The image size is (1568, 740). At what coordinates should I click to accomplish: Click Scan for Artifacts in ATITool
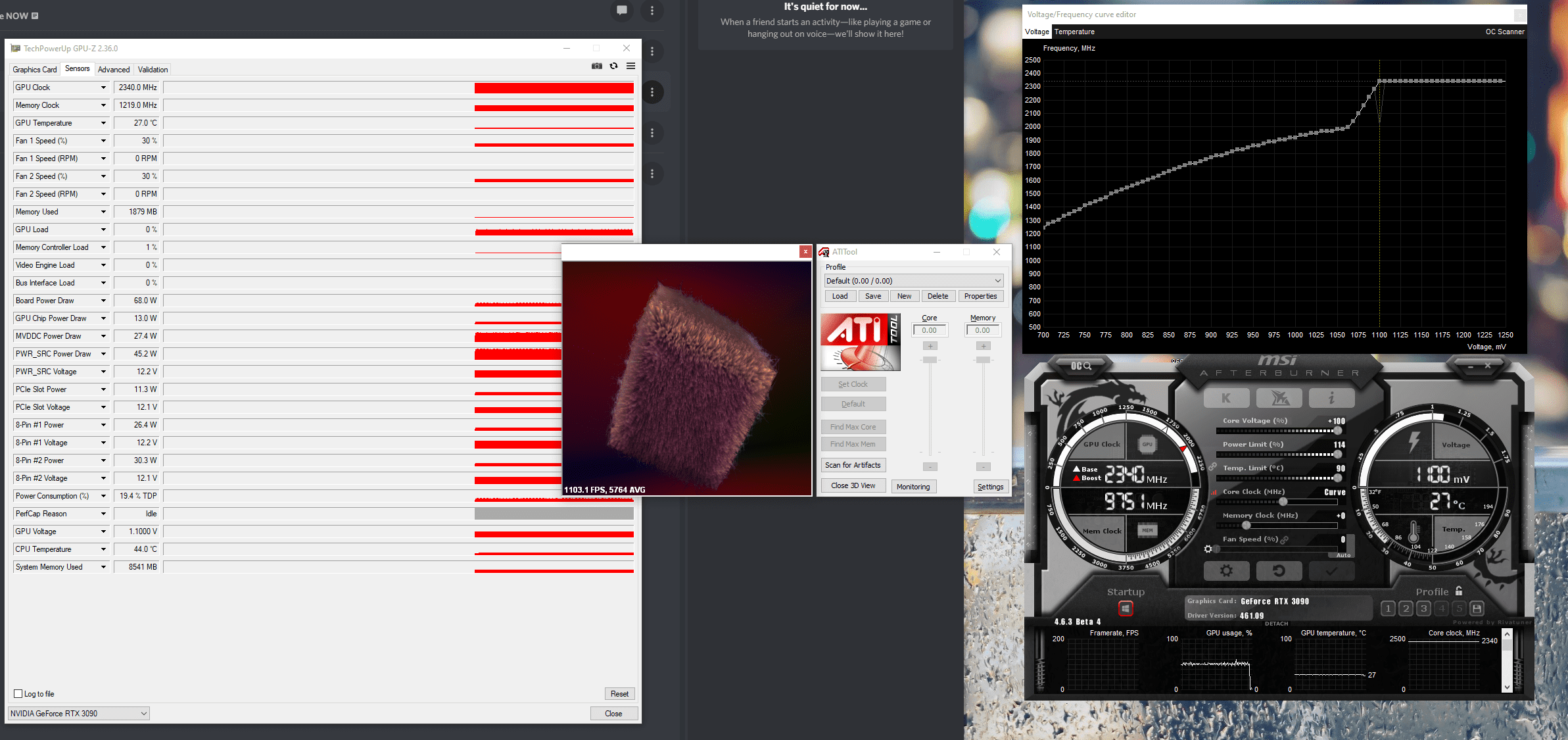tap(853, 465)
